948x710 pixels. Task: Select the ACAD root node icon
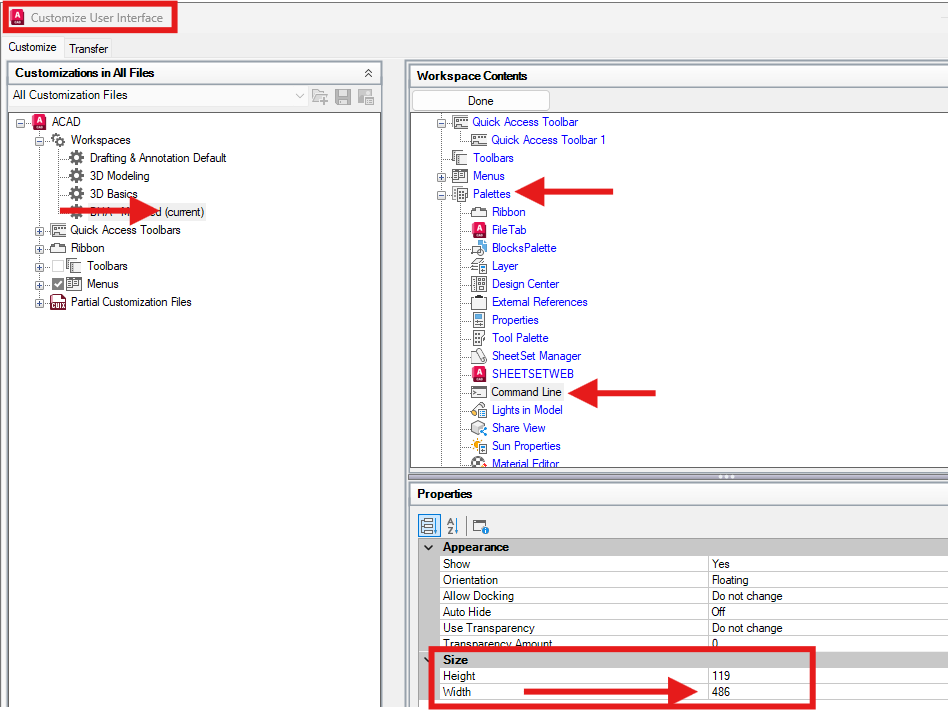click(x=39, y=122)
